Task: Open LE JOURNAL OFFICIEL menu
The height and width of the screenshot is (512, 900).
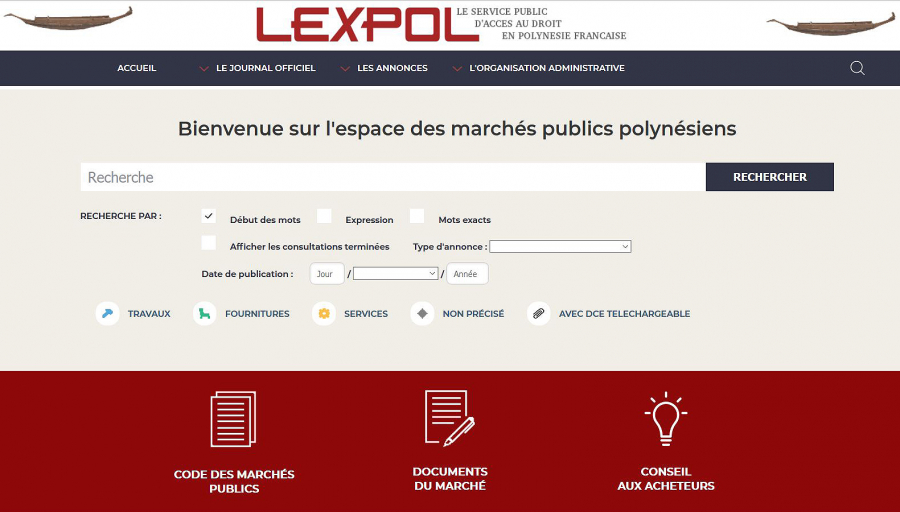Action: coord(266,68)
